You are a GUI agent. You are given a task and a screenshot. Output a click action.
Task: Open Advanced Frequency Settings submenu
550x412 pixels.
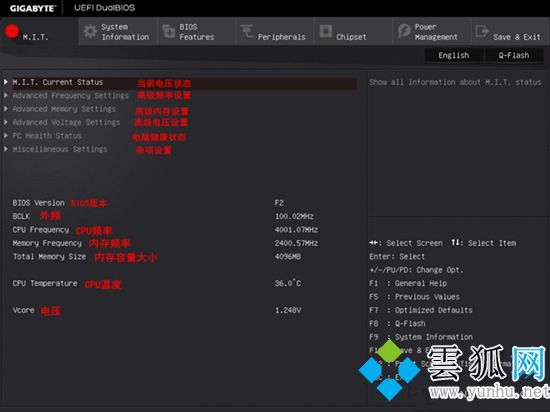coord(71,95)
